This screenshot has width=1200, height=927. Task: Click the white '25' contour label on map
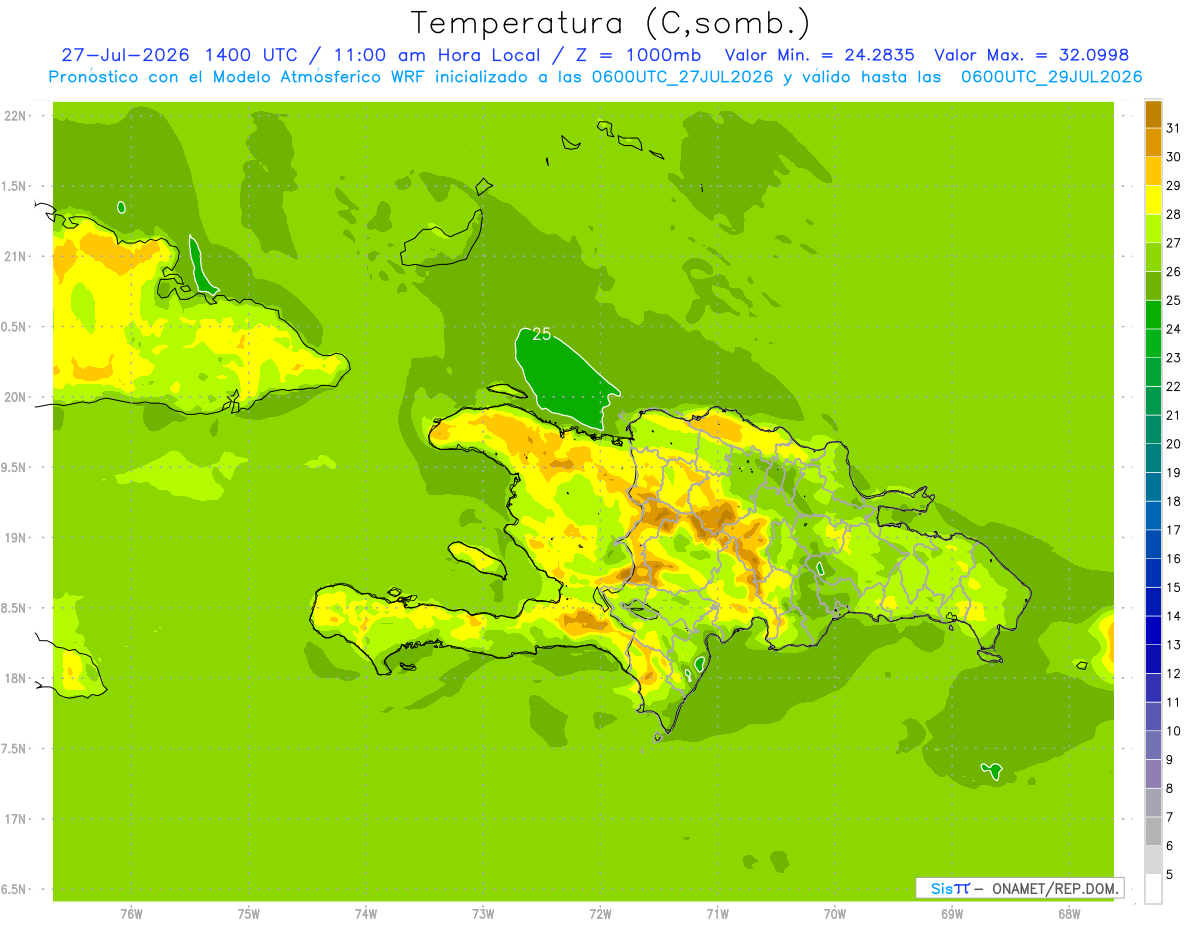click(x=542, y=334)
